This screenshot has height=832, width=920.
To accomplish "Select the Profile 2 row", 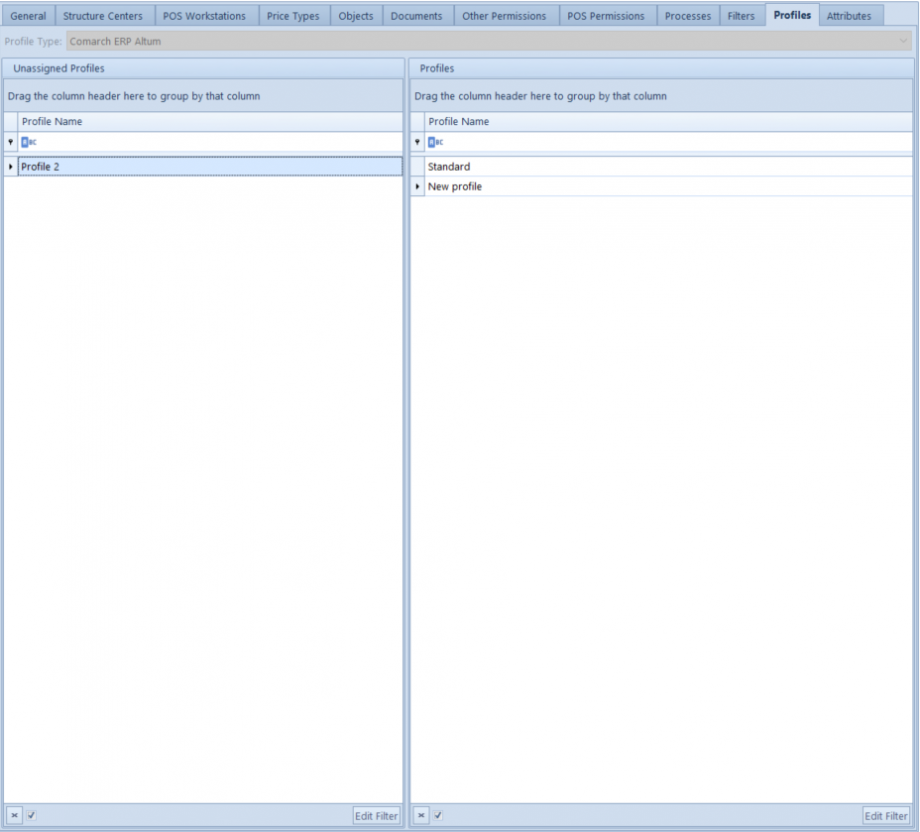I will [x=210, y=167].
